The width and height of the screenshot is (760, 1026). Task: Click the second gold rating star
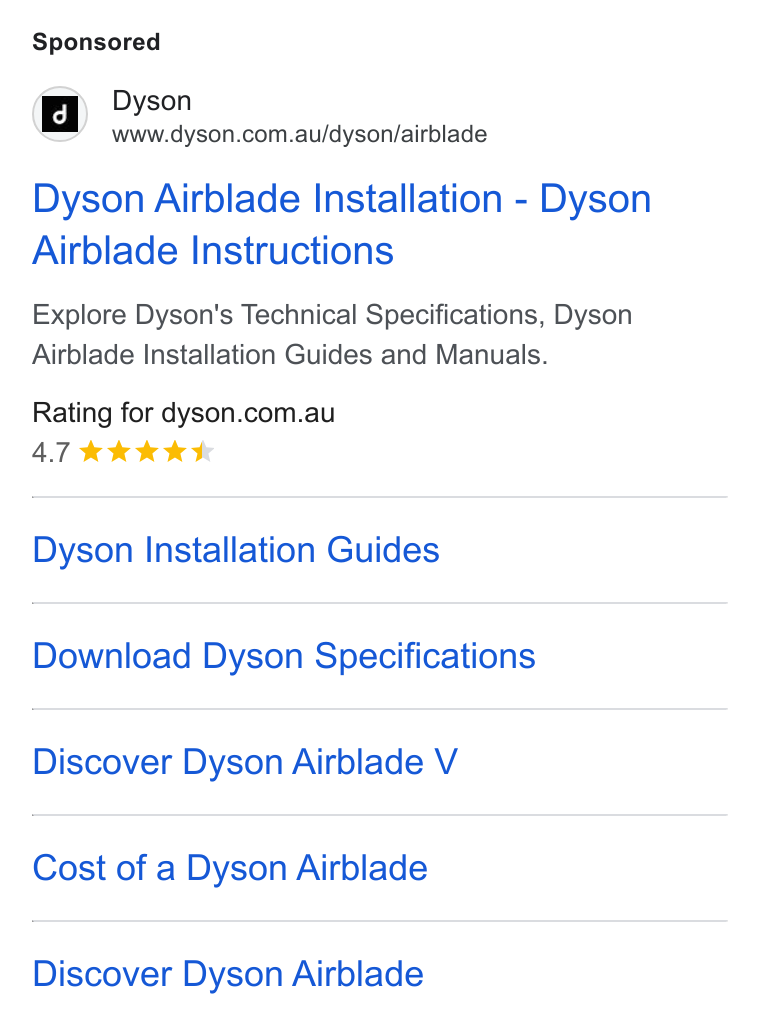pos(119,451)
